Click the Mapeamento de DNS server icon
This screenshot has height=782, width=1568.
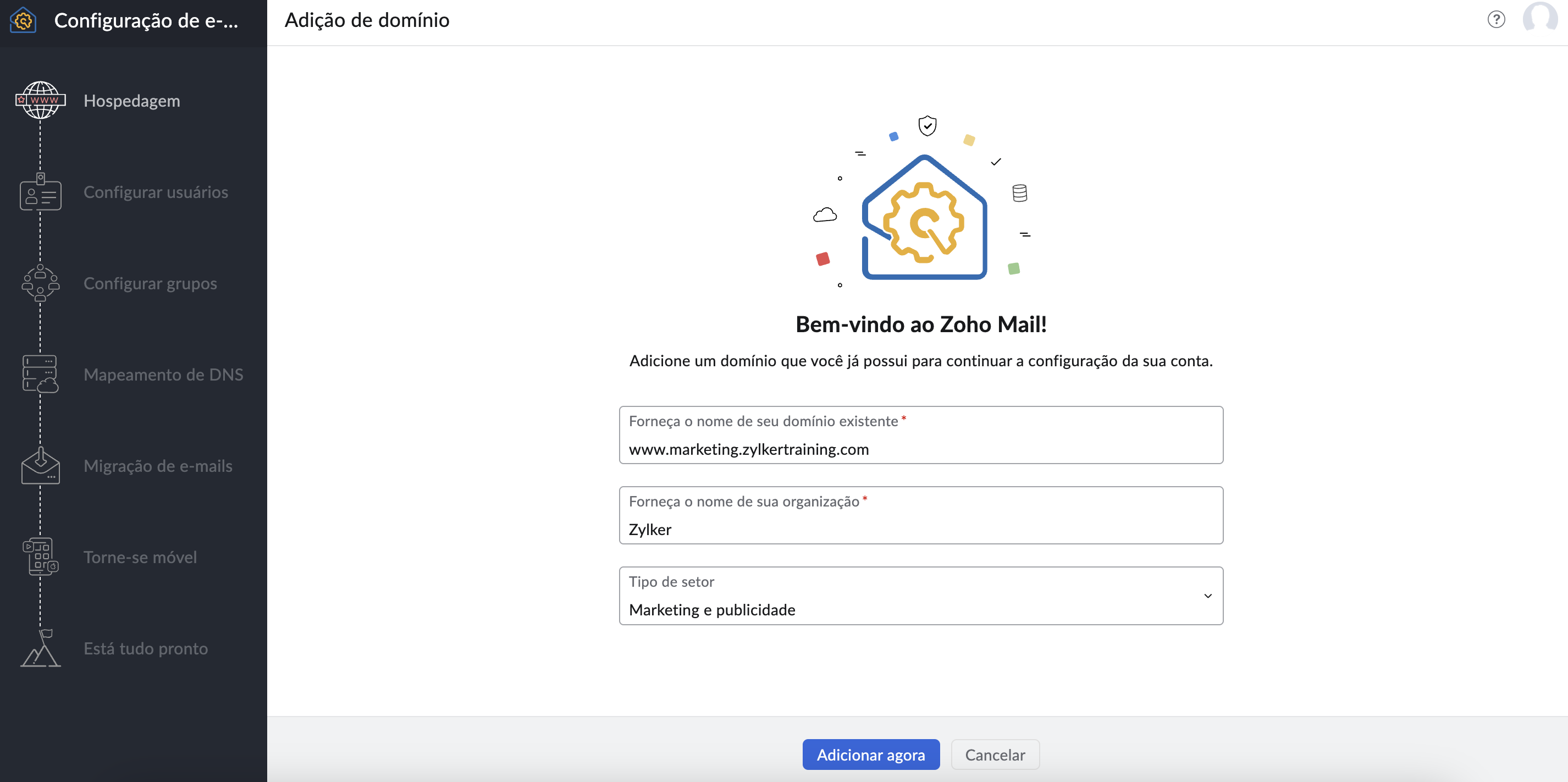click(x=40, y=374)
